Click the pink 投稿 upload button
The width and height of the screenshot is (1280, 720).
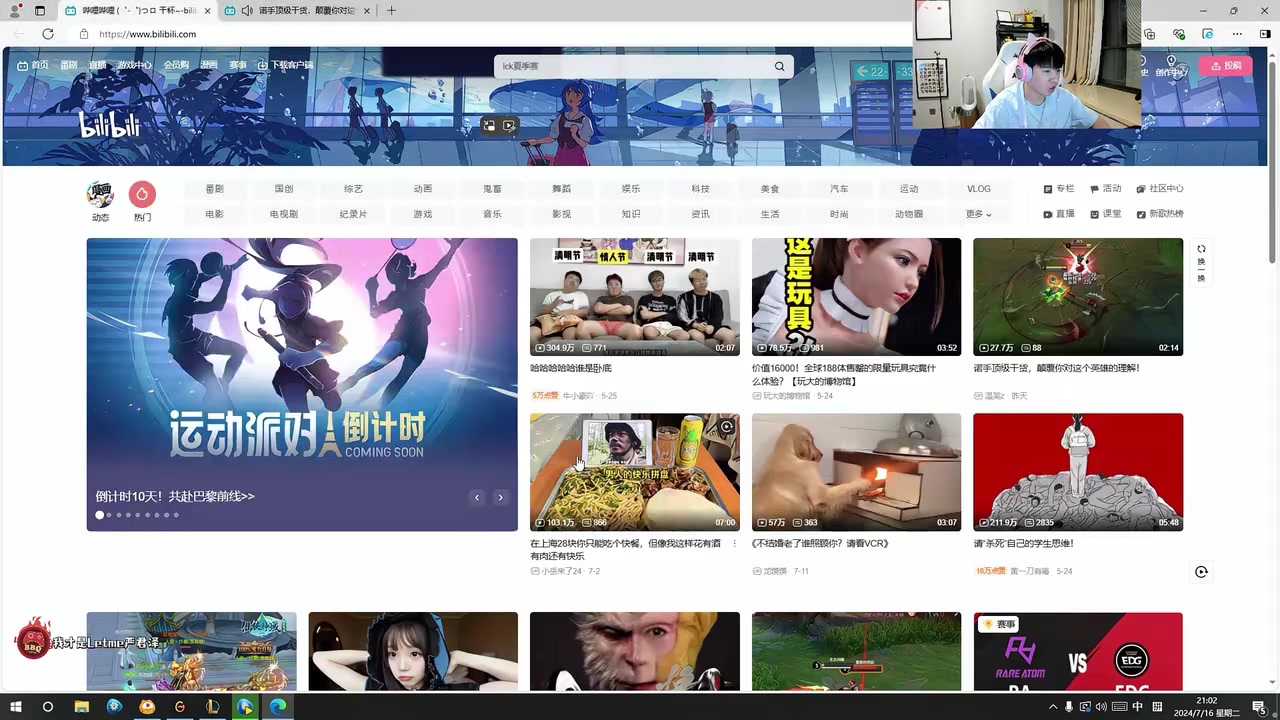(x=1225, y=66)
